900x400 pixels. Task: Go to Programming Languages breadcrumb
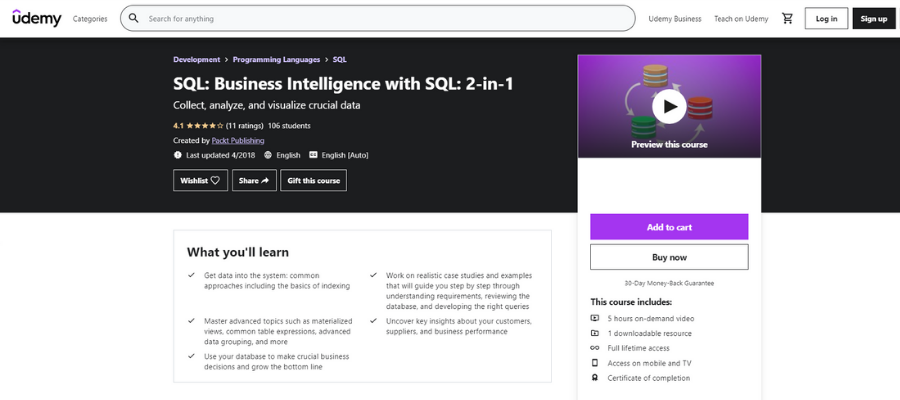click(x=276, y=59)
